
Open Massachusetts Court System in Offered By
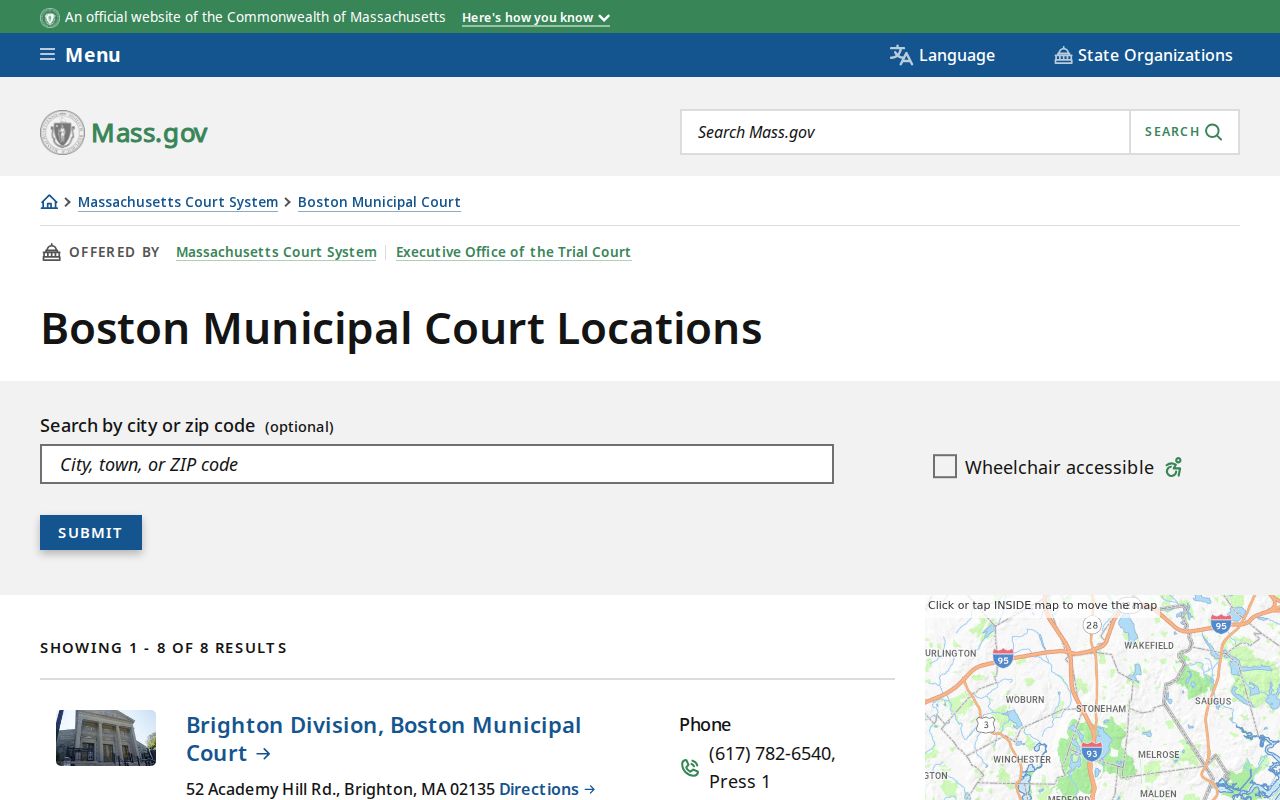pyautogui.click(x=276, y=252)
